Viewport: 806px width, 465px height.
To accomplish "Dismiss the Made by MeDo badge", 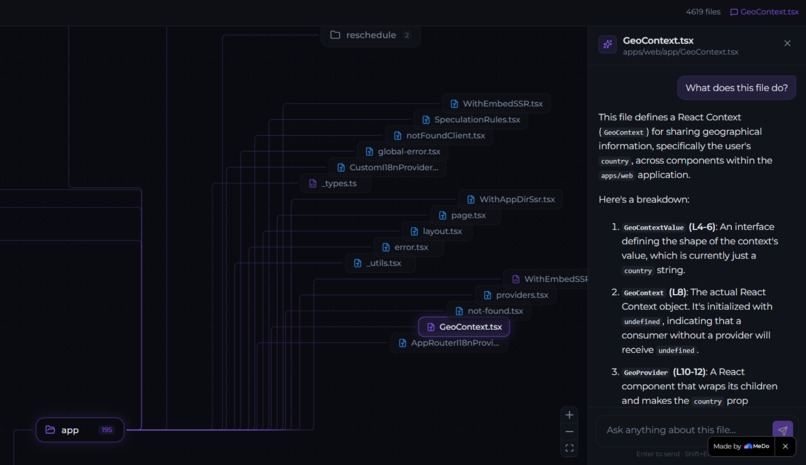I will (x=785, y=446).
